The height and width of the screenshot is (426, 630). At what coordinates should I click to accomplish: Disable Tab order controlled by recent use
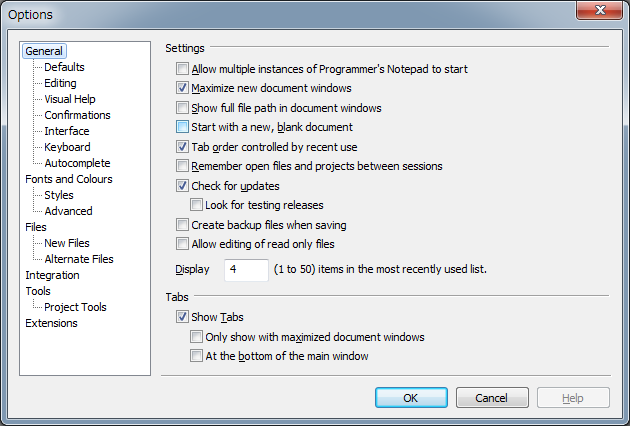click(x=182, y=147)
